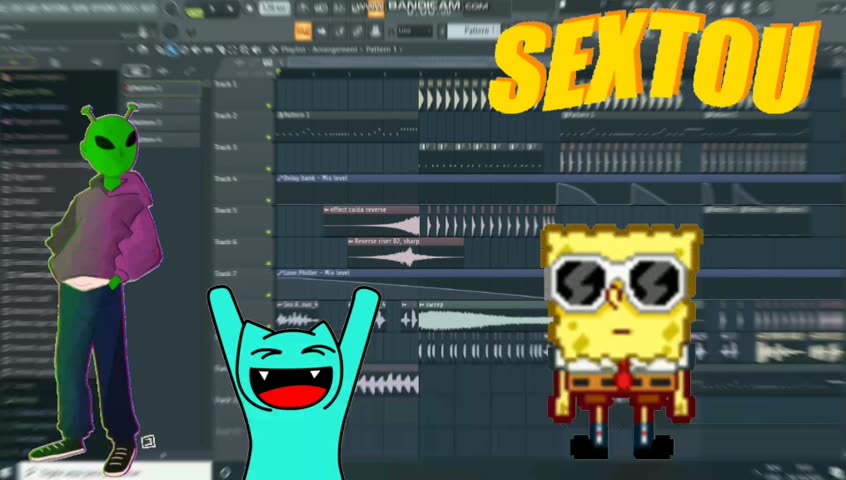Mute Track 2 using its green light
This screenshot has width=846, height=480.
(x=269, y=137)
